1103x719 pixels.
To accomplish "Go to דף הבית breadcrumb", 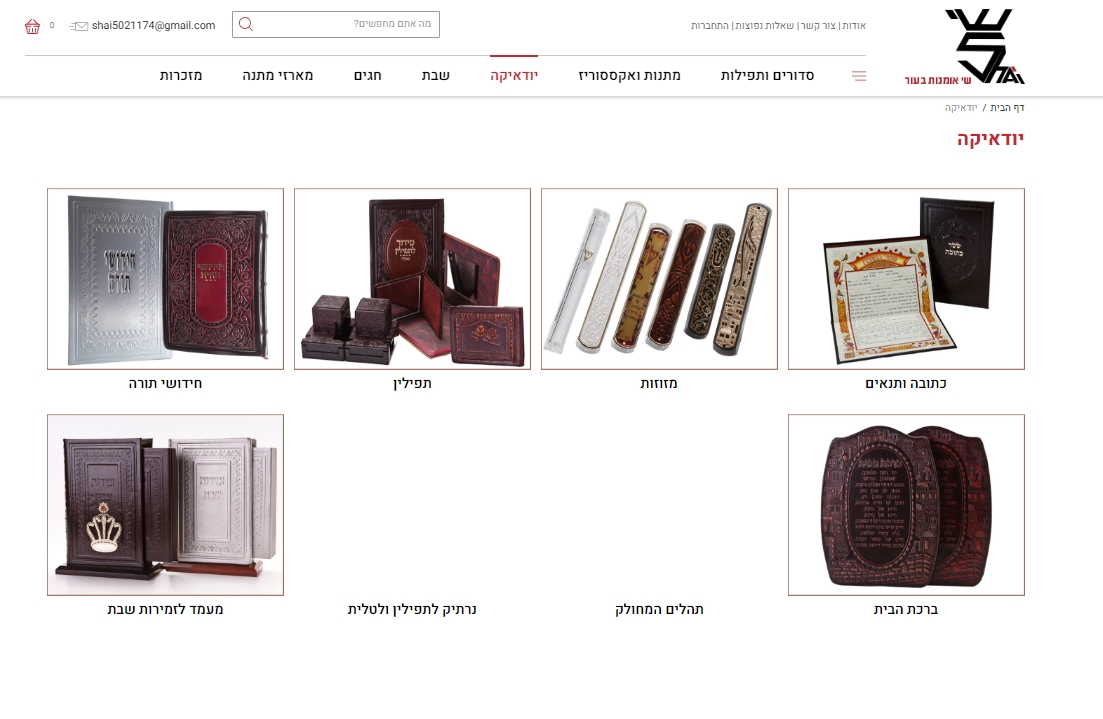I will coord(1007,108).
